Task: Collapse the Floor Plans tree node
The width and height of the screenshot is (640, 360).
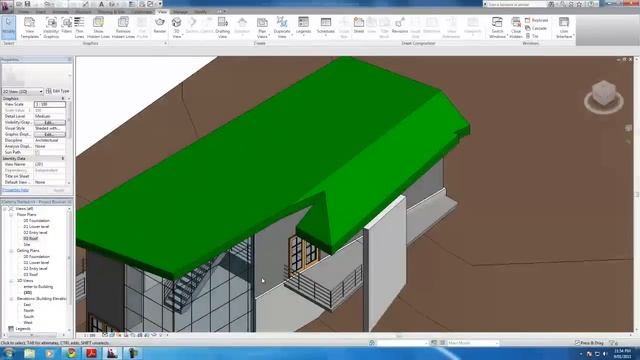Action: click(11, 214)
